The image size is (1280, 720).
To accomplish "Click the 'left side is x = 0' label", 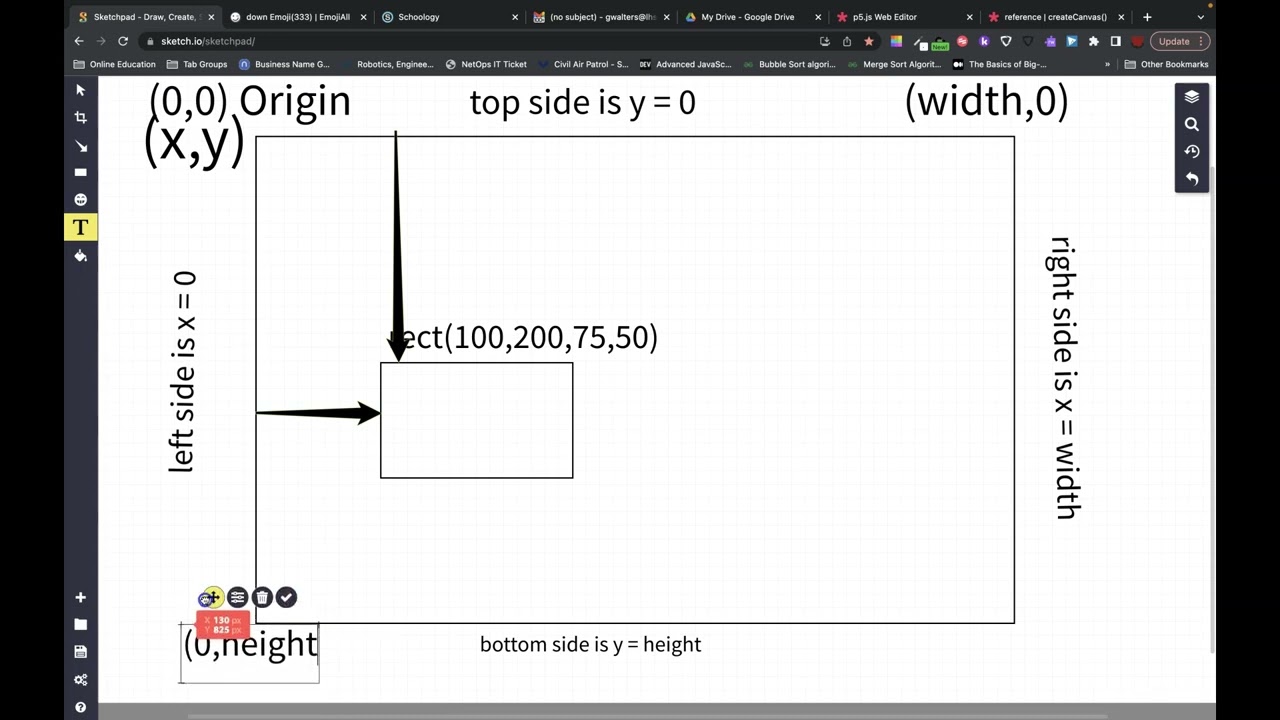I will pos(183,371).
